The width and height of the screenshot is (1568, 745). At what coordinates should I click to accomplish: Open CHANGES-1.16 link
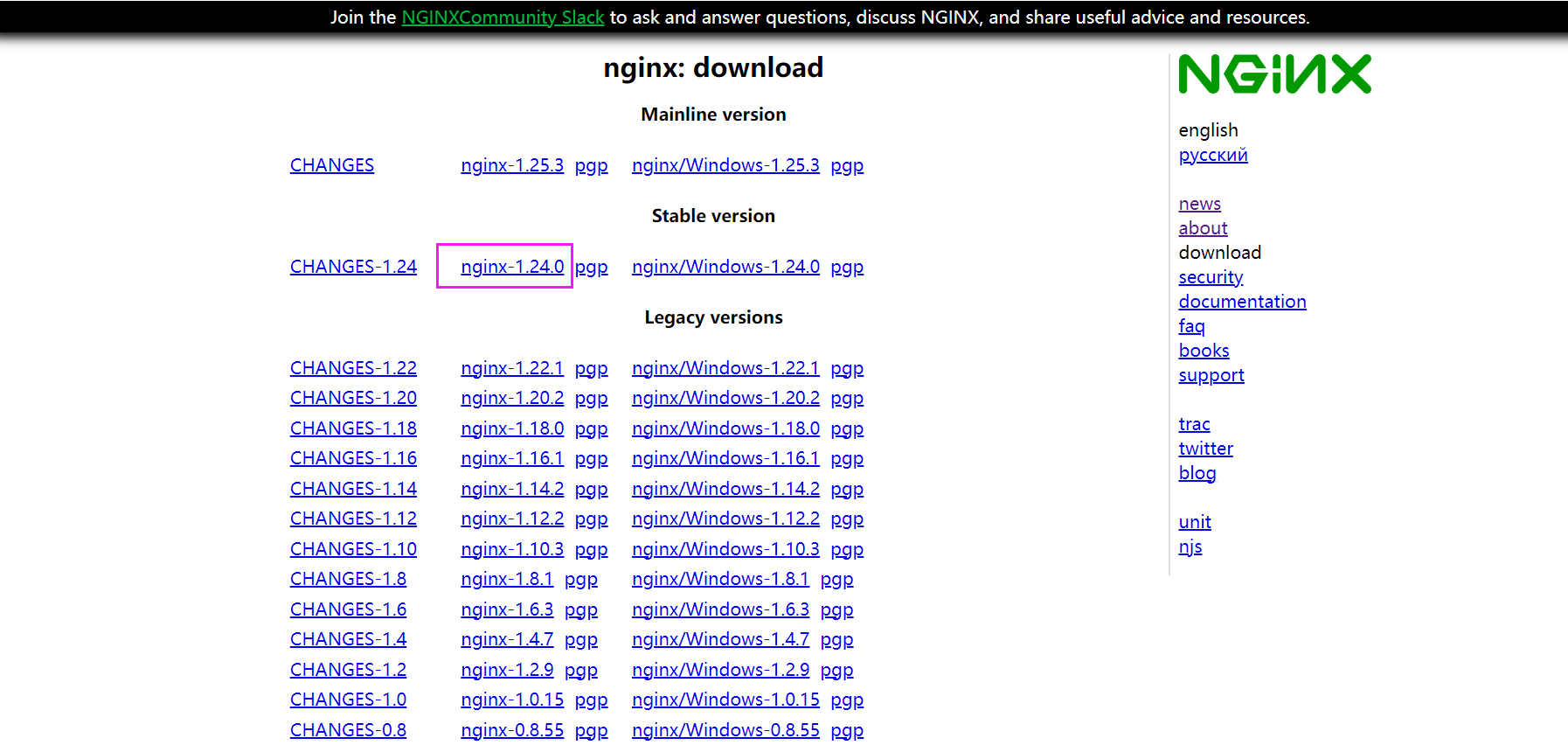pyautogui.click(x=353, y=458)
